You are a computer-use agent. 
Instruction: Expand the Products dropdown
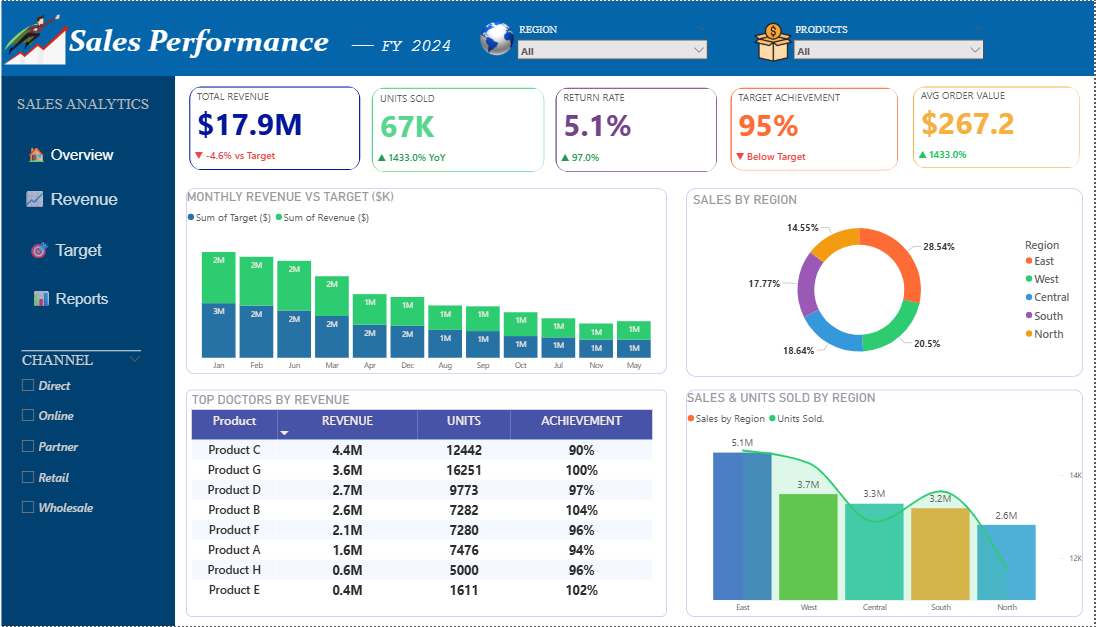[x=888, y=50]
